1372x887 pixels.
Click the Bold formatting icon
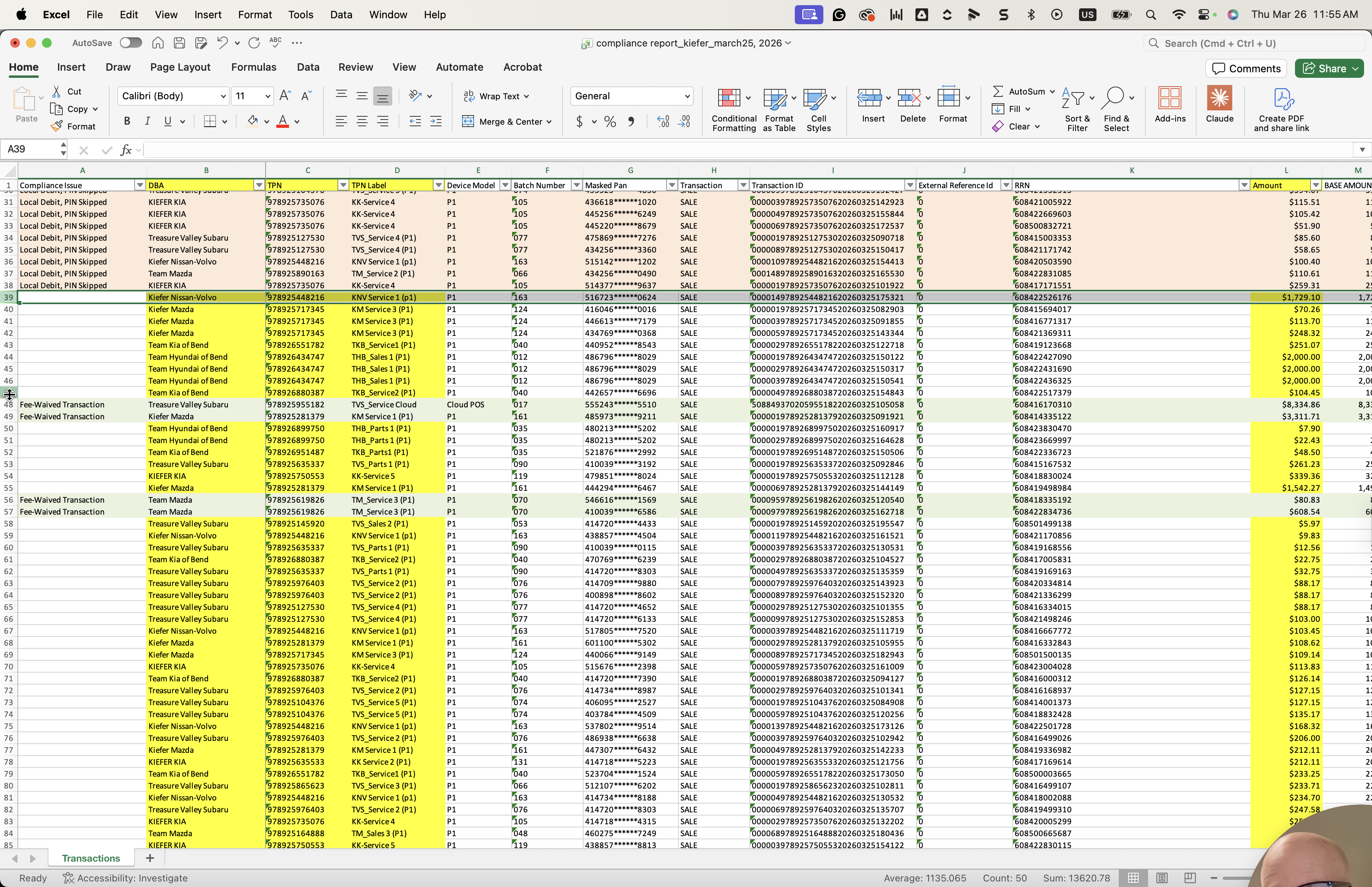(127, 121)
